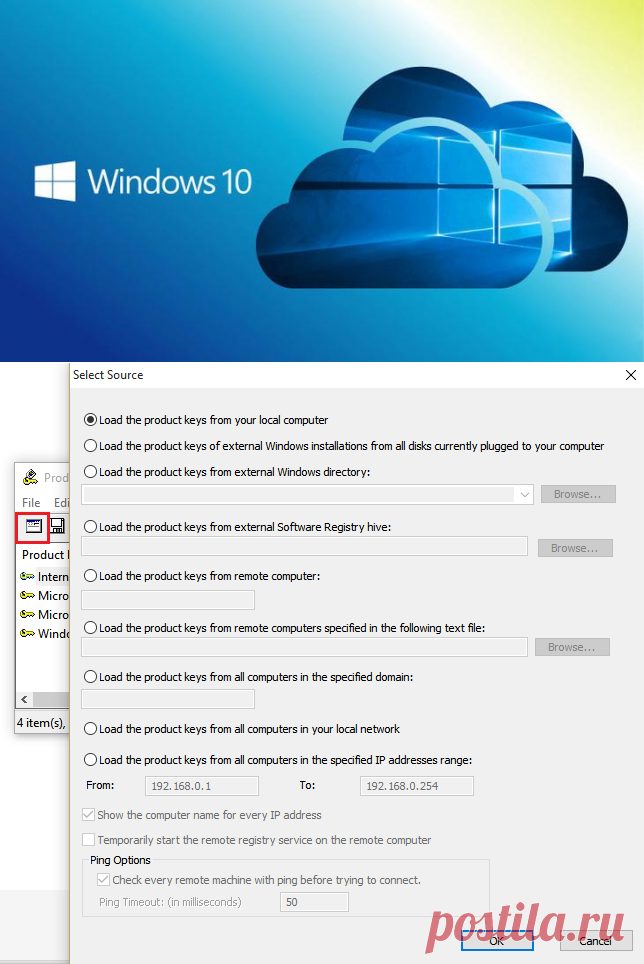Toggle ping check before connecting checkbox
This screenshot has height=964, width=644.
[x=103, y=880]
